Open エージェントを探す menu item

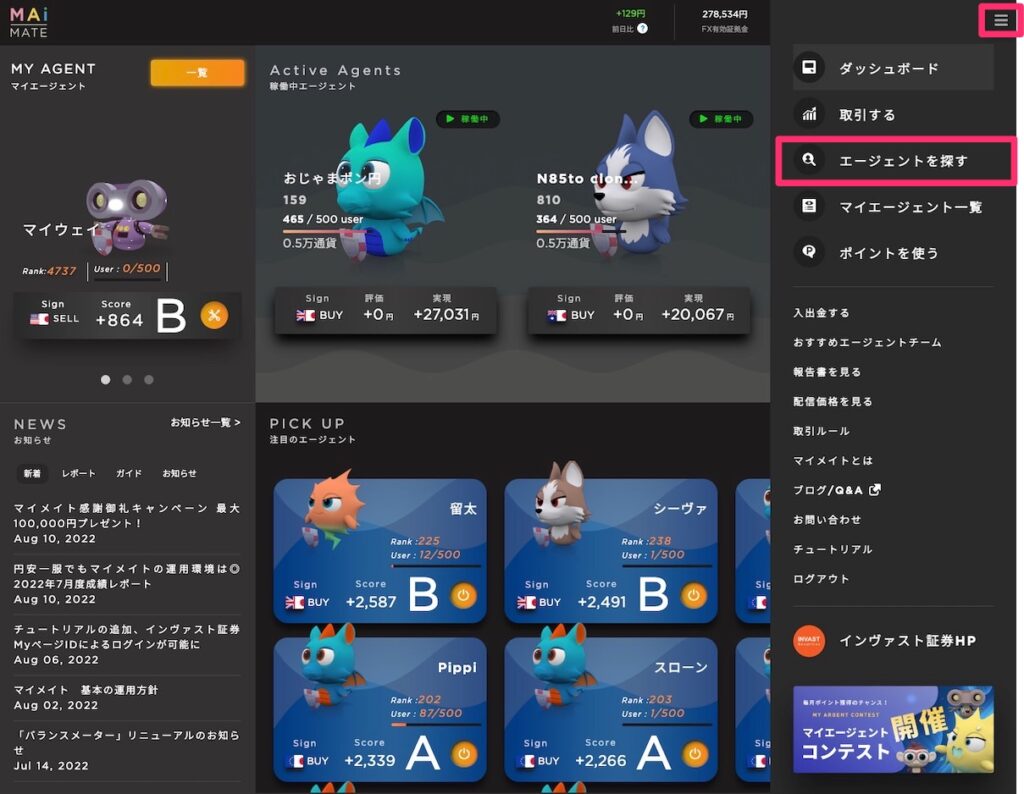tap(902, 160)
